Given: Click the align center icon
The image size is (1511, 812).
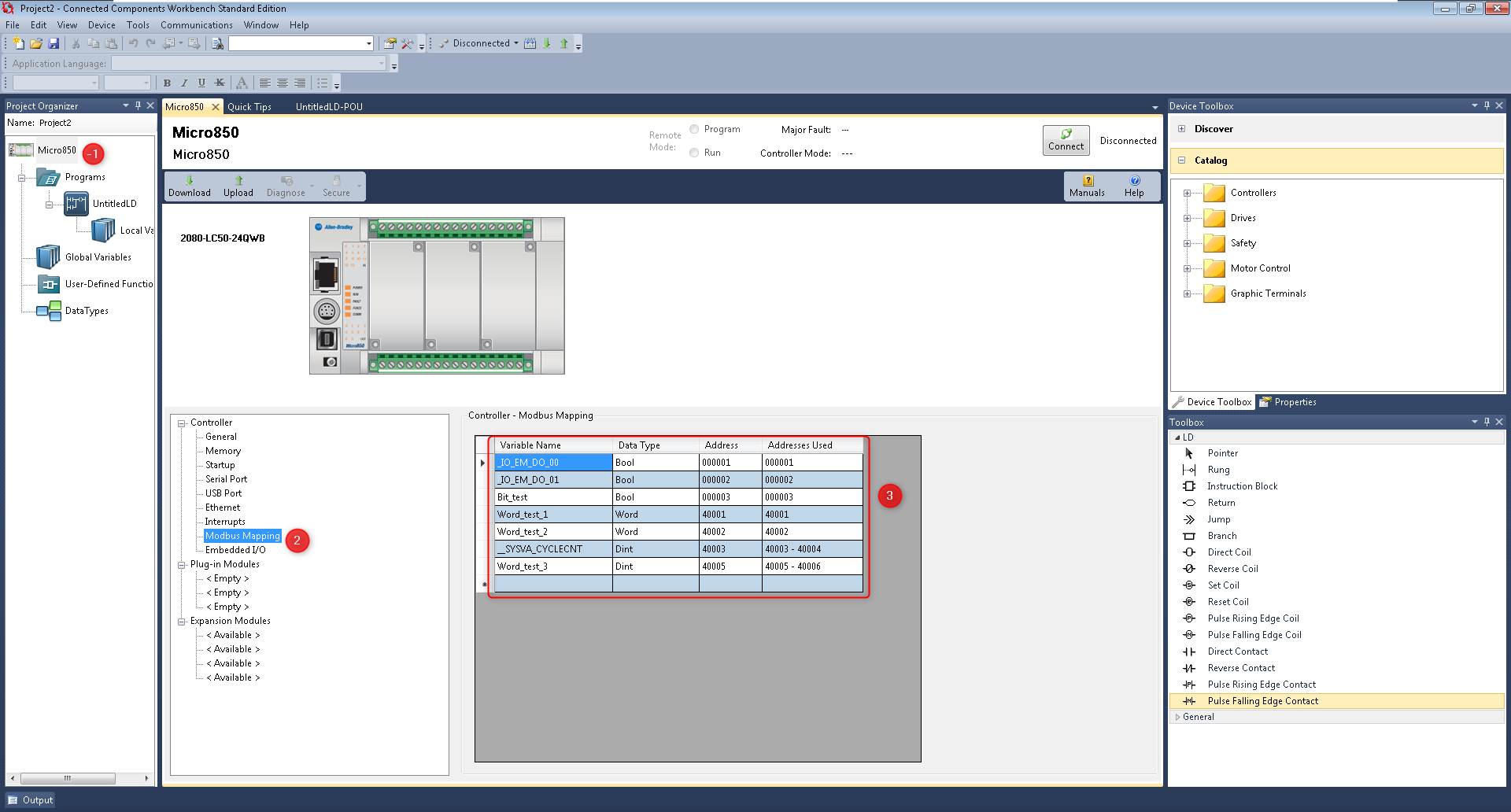Looking at the screenshot, I should click(x=283, y=83).
